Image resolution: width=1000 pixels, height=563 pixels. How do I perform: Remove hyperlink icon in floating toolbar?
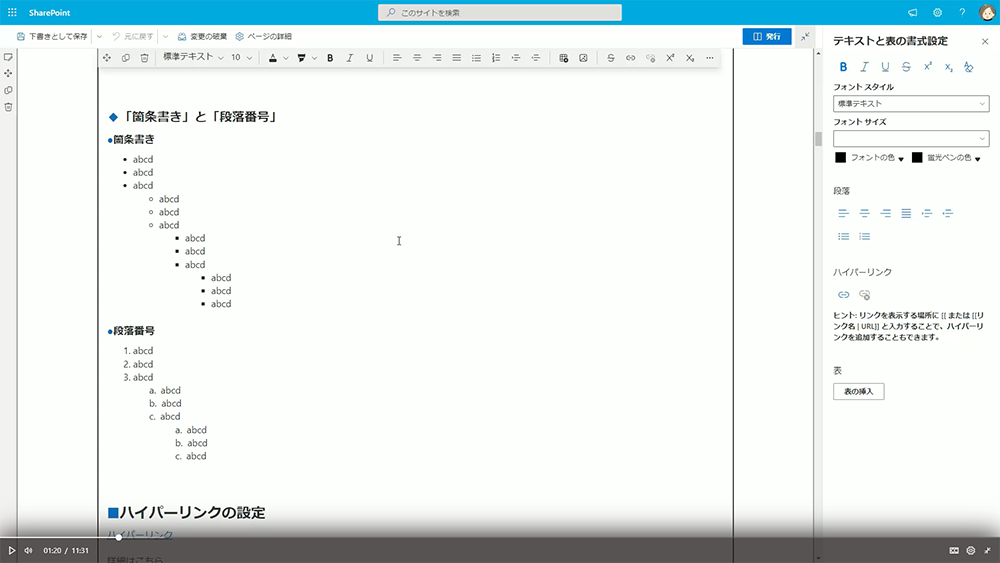pos(651,58)
